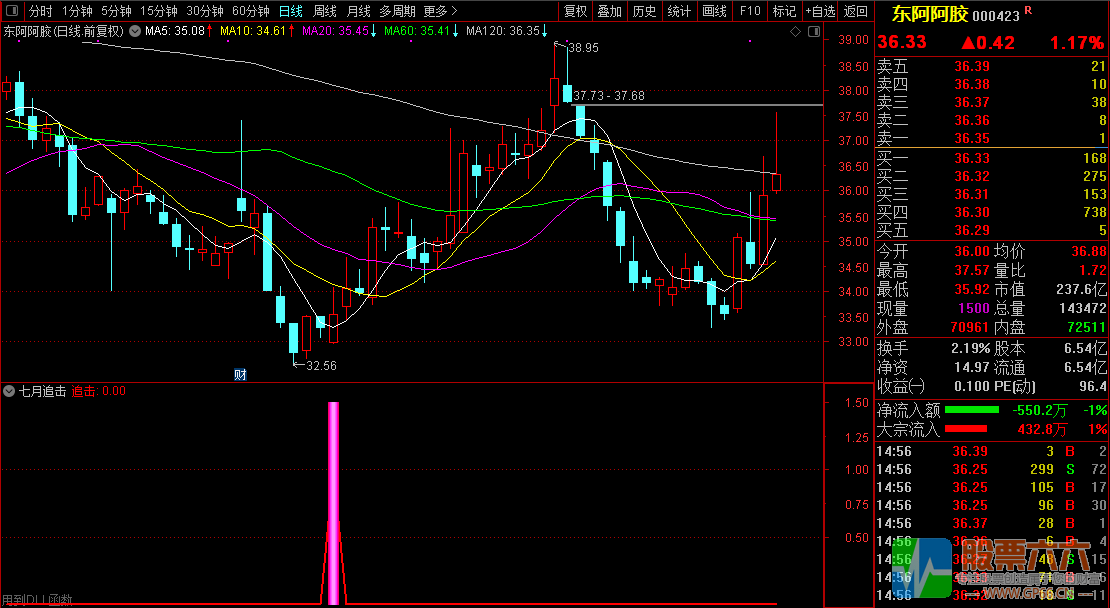Image resolution: width=1110 pixels, height=608 pixels.
Task: Click the 38.95 high price label
Action: [582, 47]
